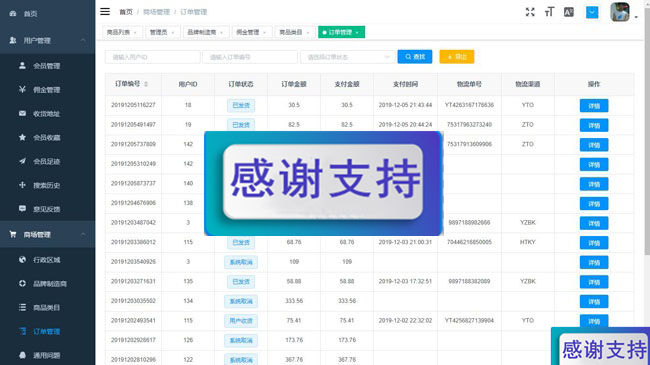Collapse the 用户管理 menu chevron
Image resolution: width=650 pixels, height=365 pixels.
pyautogui.click(x=83, y=40)
